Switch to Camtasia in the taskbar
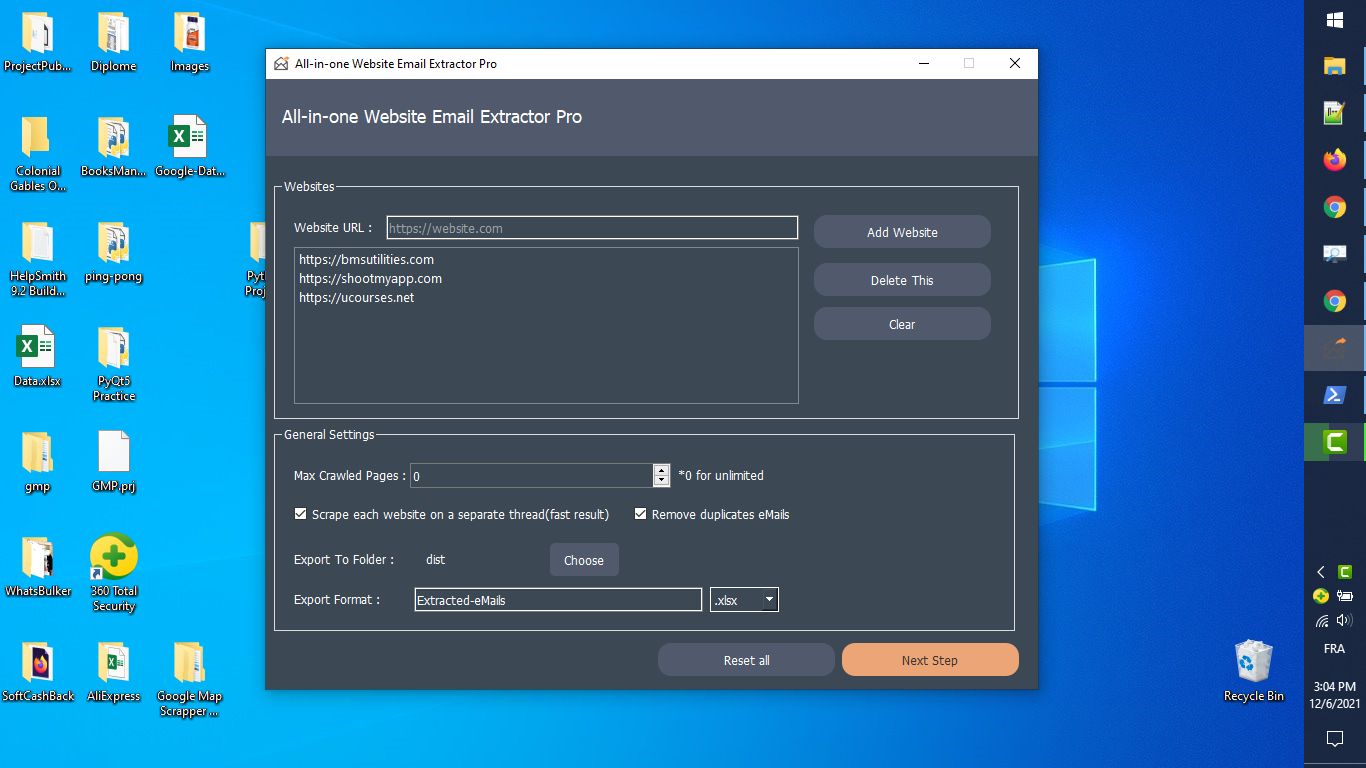Image resolution: width=1366 pixels, height=768 pixels. (1334, 442)
